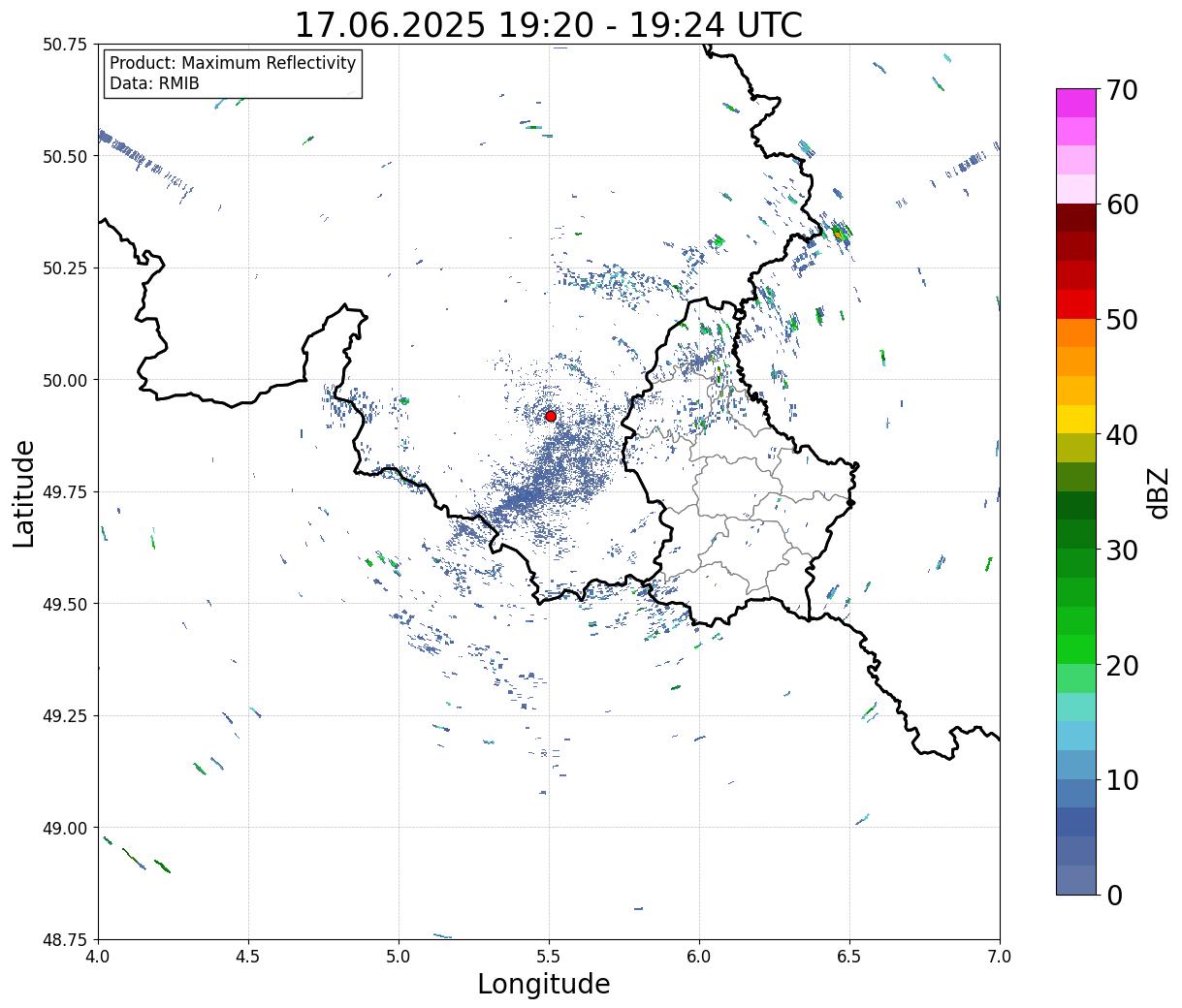Image resolution: width=1182 pixels, height=1008 pixels.
Task: Click the yellow 40 dBZ color band
Action: tap(1076, 419)
